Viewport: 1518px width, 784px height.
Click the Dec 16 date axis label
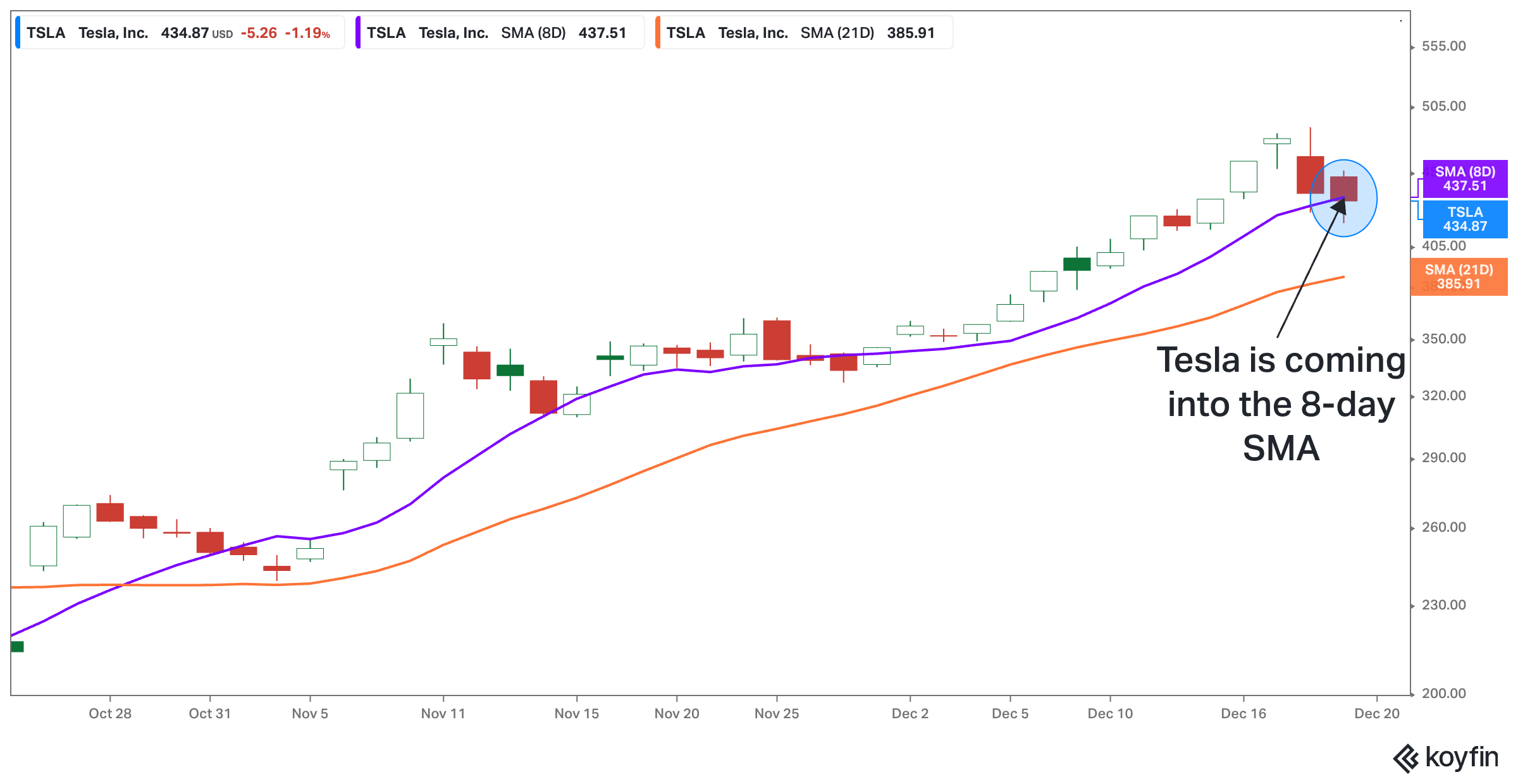[1243, 714]
